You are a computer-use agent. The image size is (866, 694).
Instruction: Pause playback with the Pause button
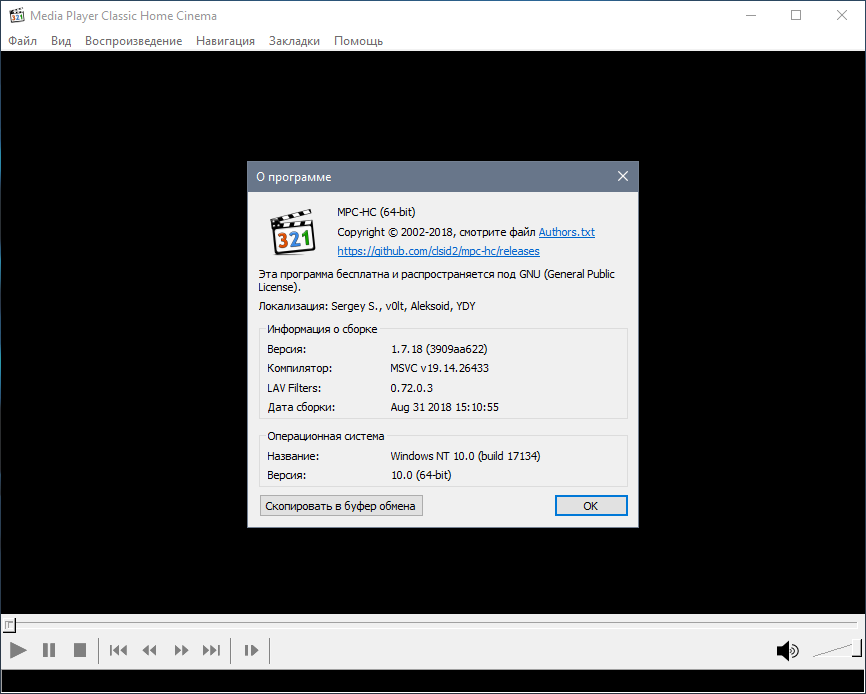coord(49,650)
